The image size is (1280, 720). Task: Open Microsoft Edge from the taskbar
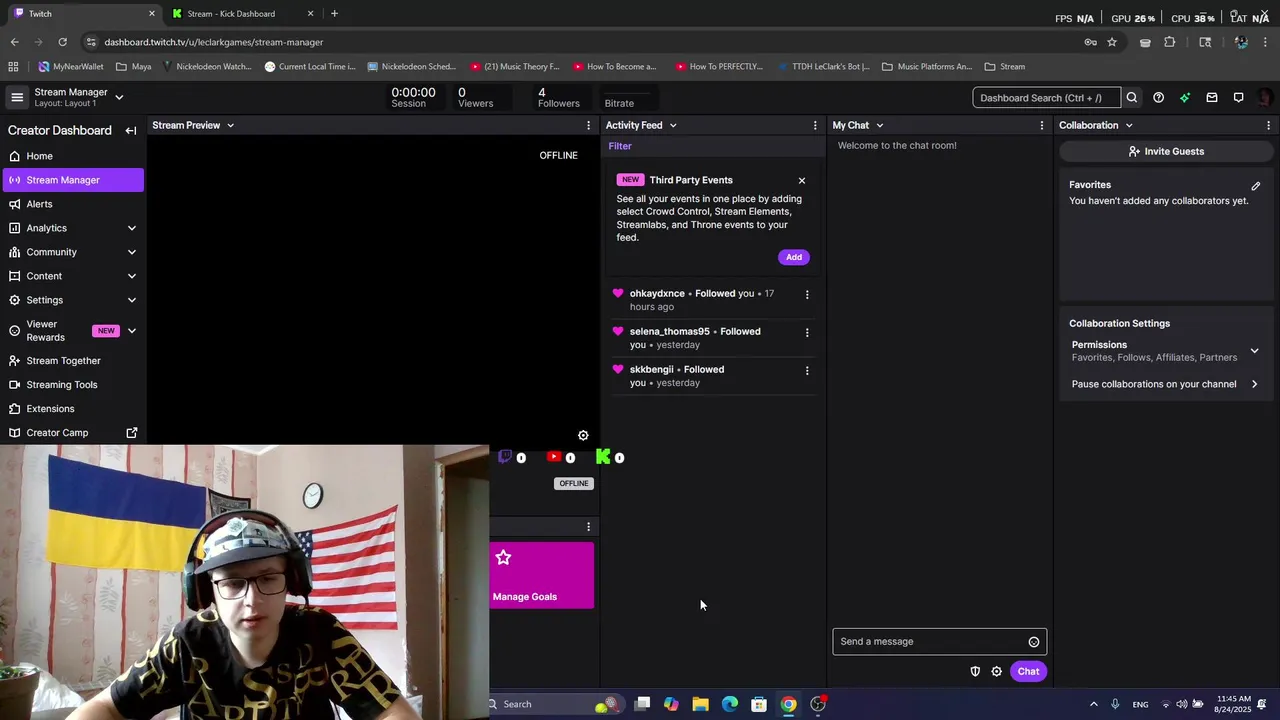pos(730,704)
